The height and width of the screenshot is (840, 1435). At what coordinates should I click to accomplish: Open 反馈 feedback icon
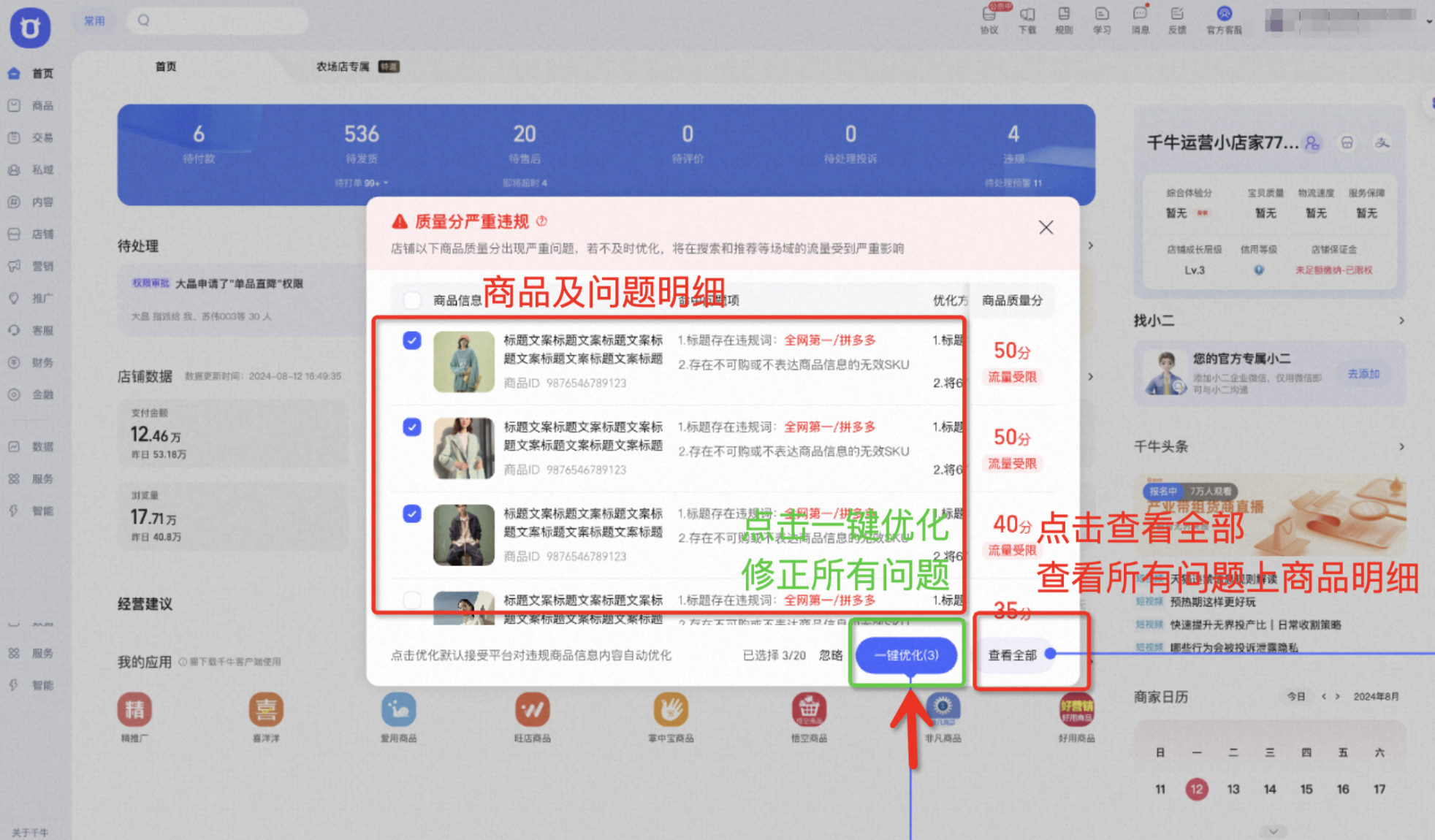click(x=1177, y=20)
